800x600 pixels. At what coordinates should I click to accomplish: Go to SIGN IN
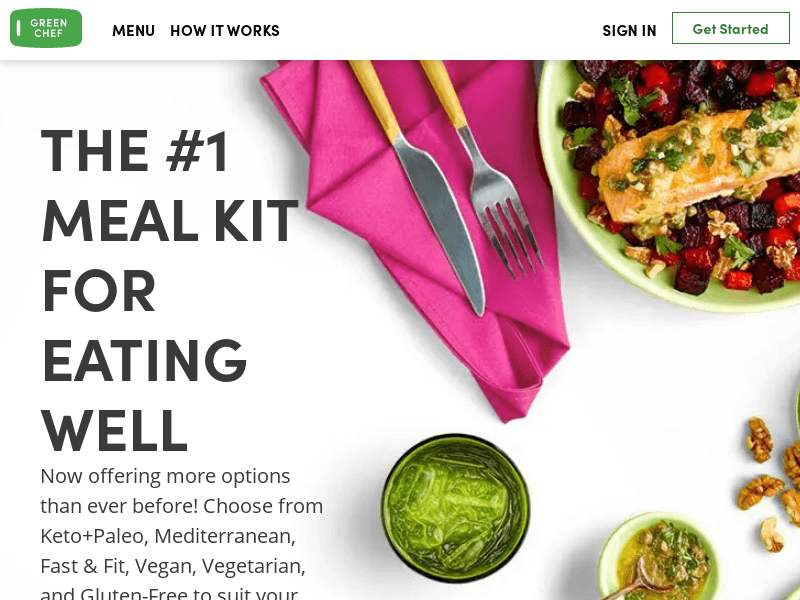[x=629, y=31]
